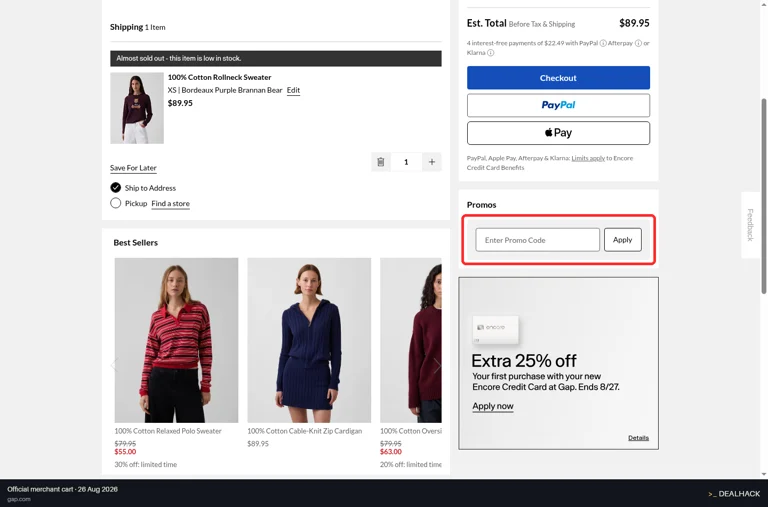Click the Est. Total $89.95 amount
This screenshot has height=507, width=768.
pyautogui.click(x=634, y=23)
